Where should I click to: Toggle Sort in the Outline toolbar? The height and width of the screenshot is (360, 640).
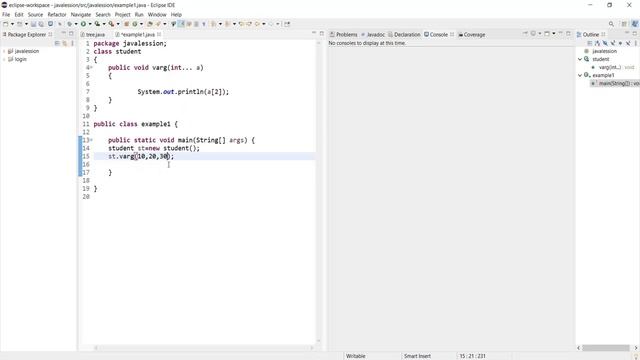coord(597,43)
